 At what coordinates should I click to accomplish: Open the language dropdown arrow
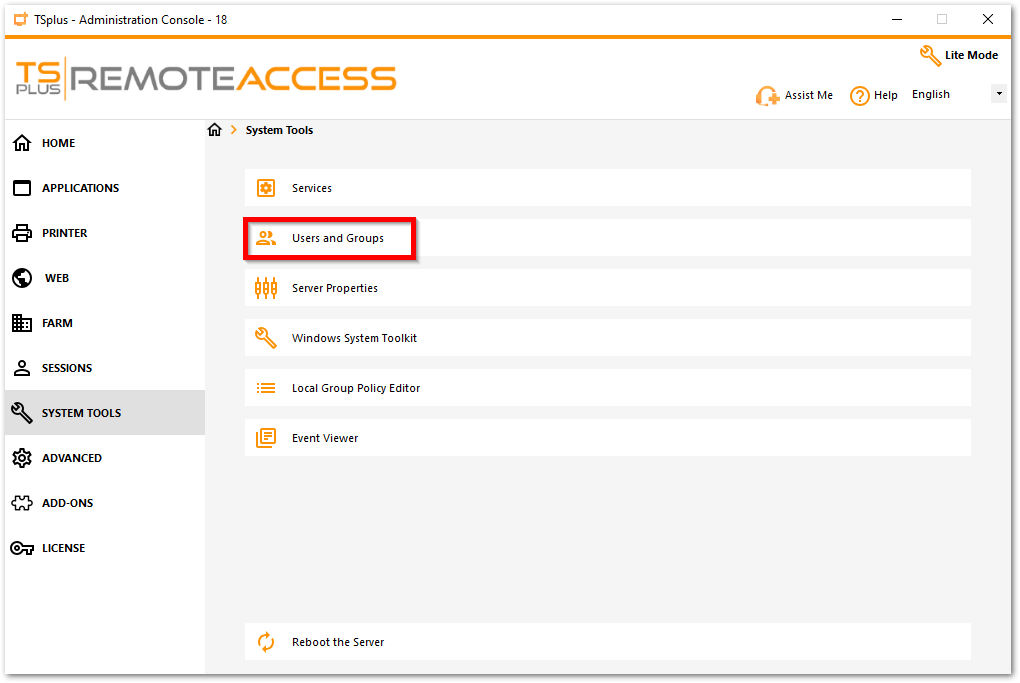(x=998, y=94)
